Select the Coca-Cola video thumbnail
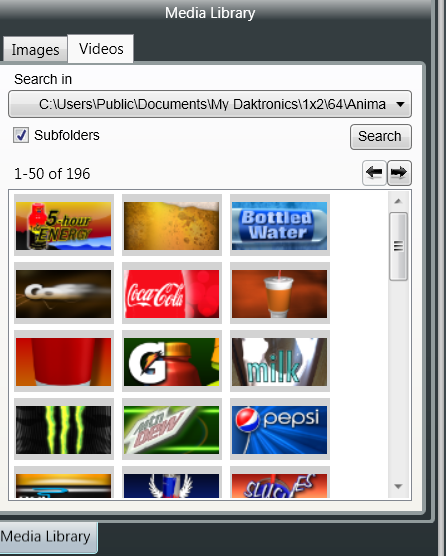This screenshot has width=446, height=556. point(172,294)
